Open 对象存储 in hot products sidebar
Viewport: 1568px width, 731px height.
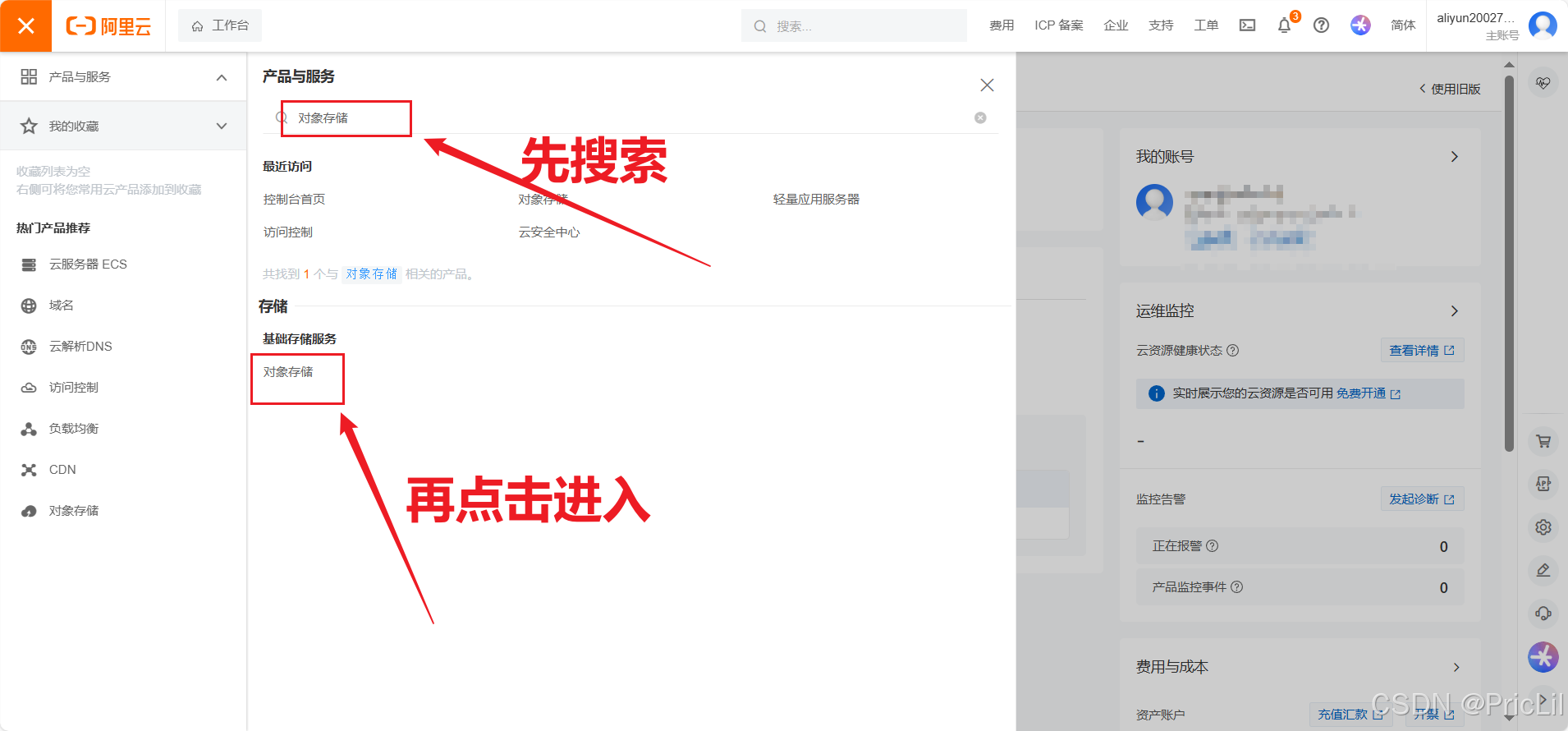tap(73, 511)
